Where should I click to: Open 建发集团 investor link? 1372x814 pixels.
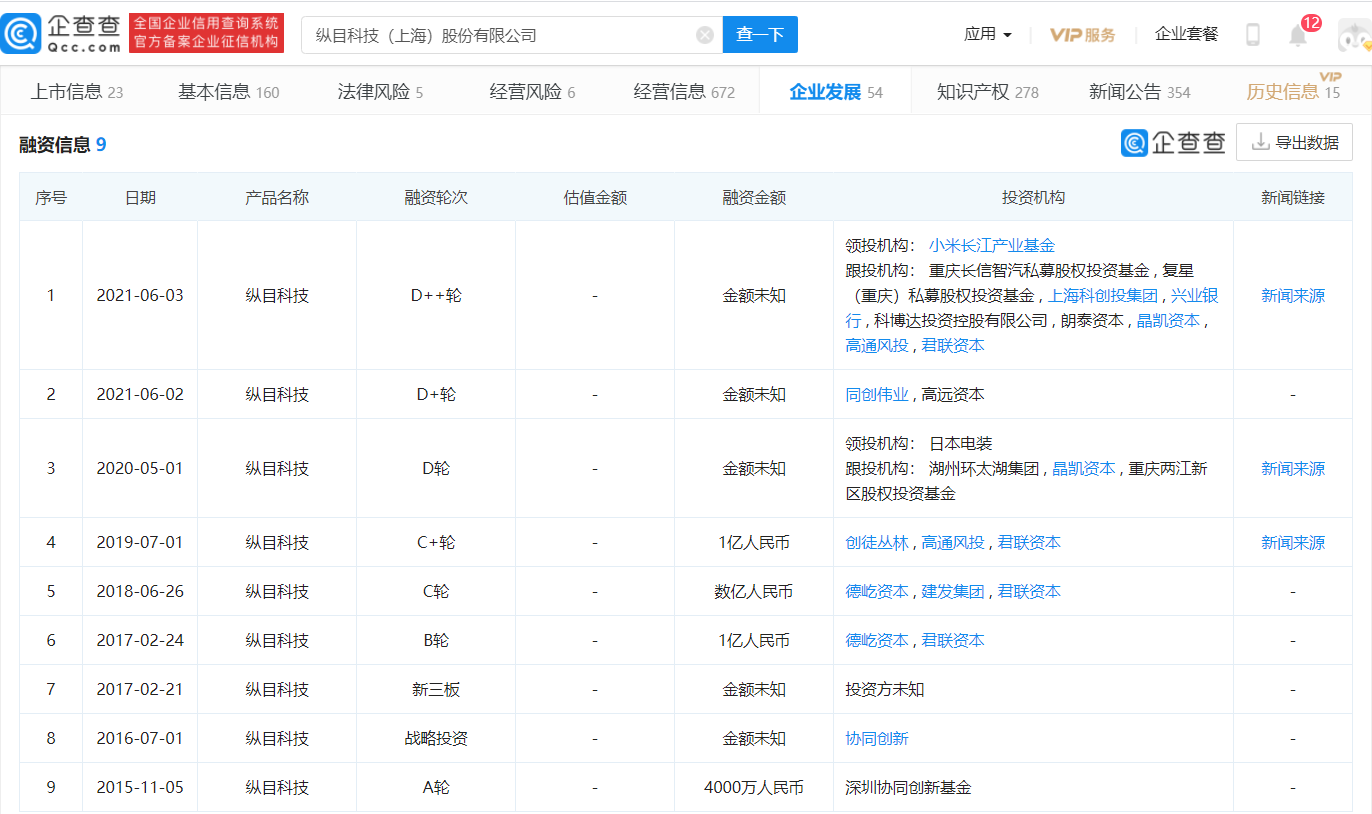point(953,591)
